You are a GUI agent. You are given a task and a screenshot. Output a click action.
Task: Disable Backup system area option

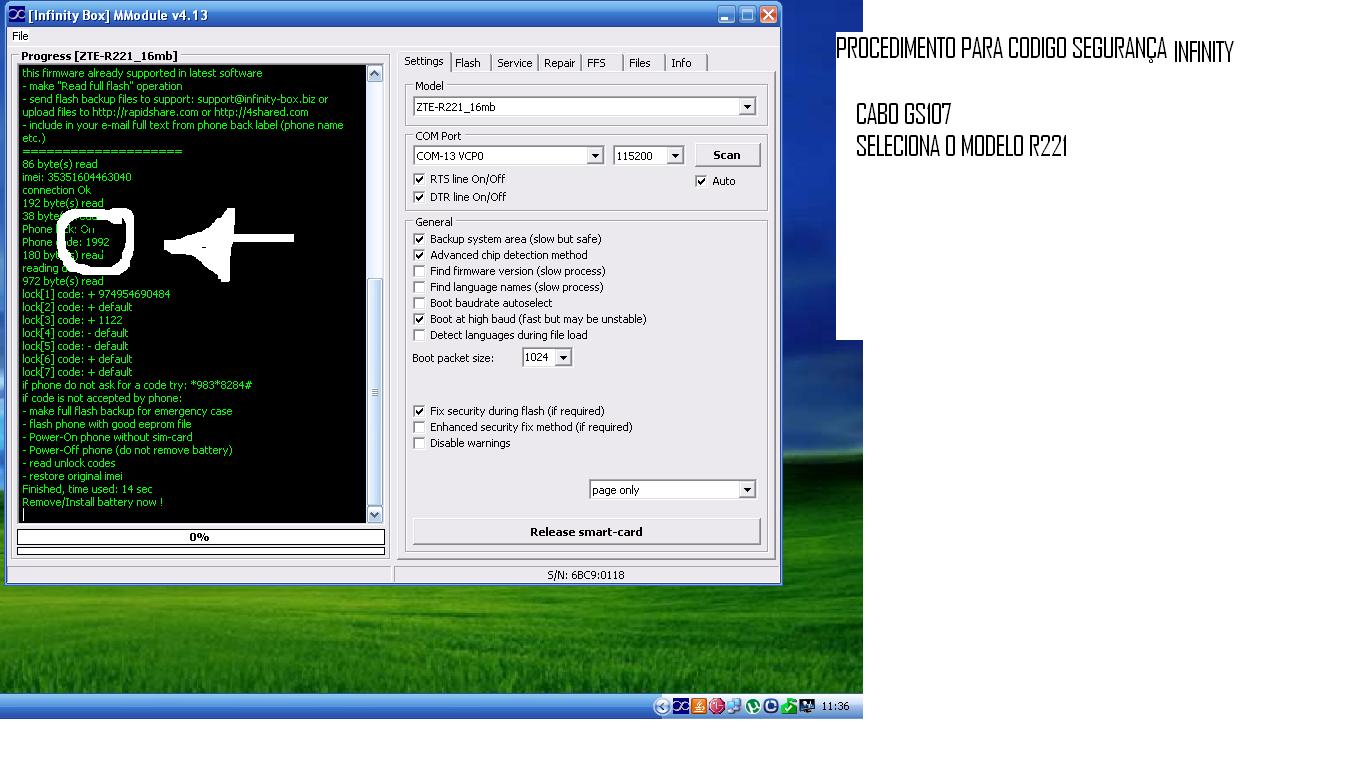click(419, 239)
